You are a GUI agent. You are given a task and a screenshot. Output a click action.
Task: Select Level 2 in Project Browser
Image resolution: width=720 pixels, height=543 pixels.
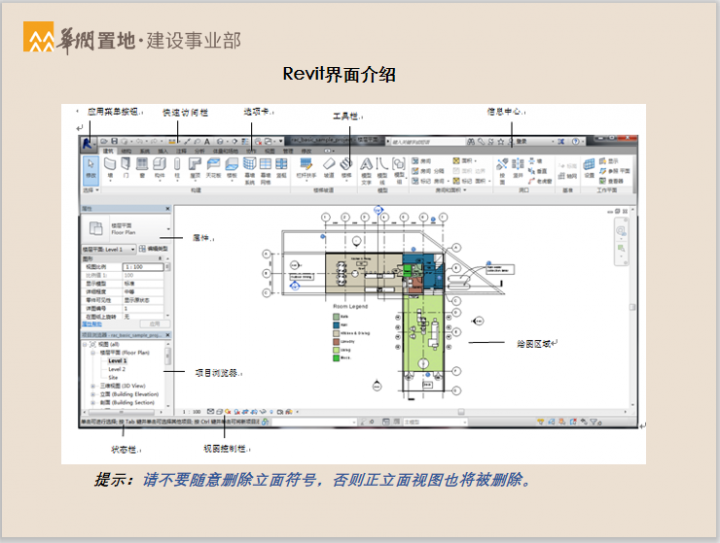(117, 369)
